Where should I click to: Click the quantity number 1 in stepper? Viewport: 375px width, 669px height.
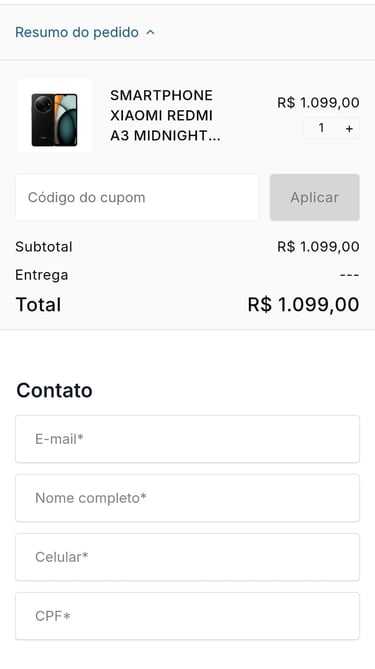321,128
